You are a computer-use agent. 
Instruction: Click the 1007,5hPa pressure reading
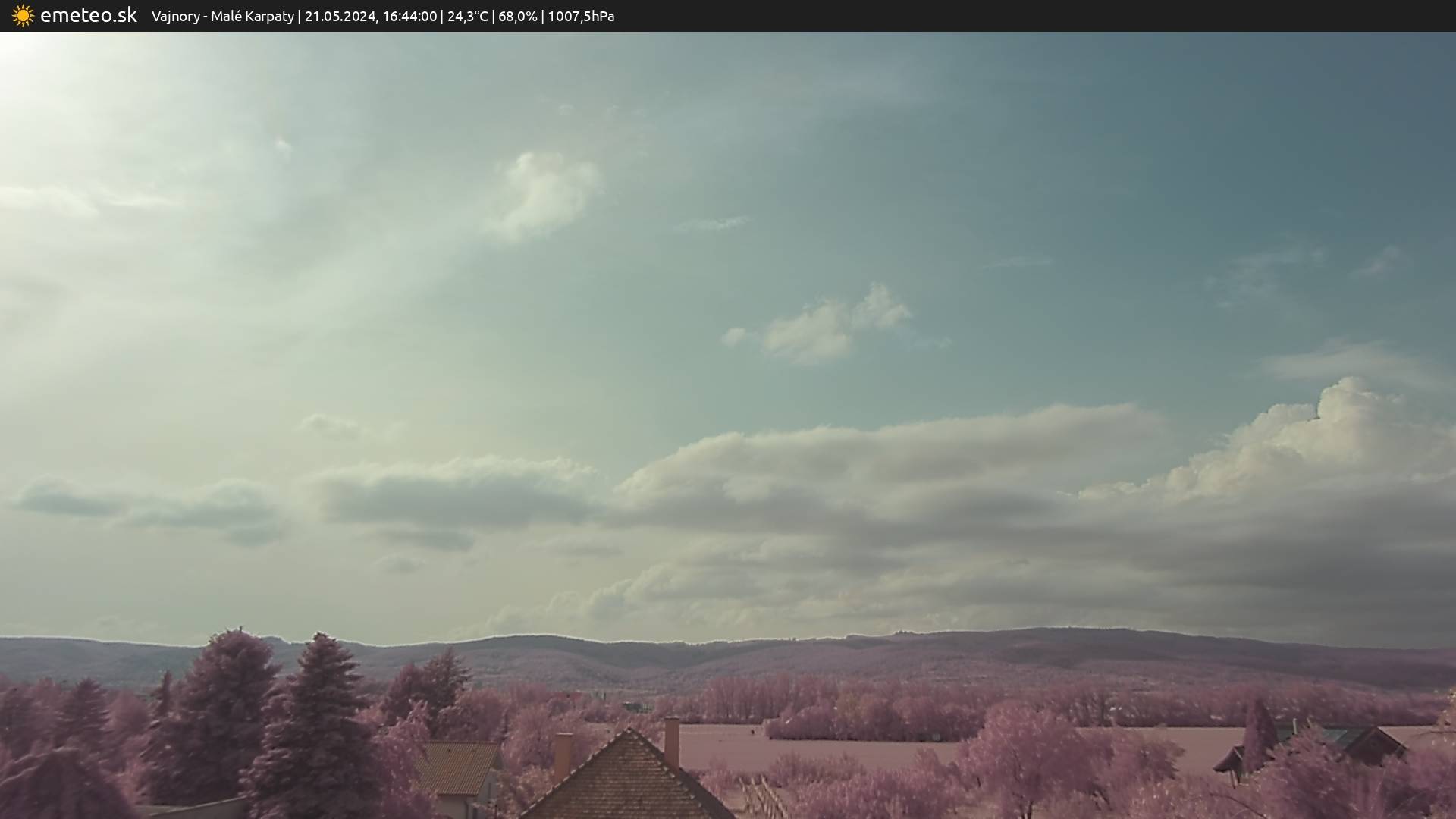click(x=581, y=17)
